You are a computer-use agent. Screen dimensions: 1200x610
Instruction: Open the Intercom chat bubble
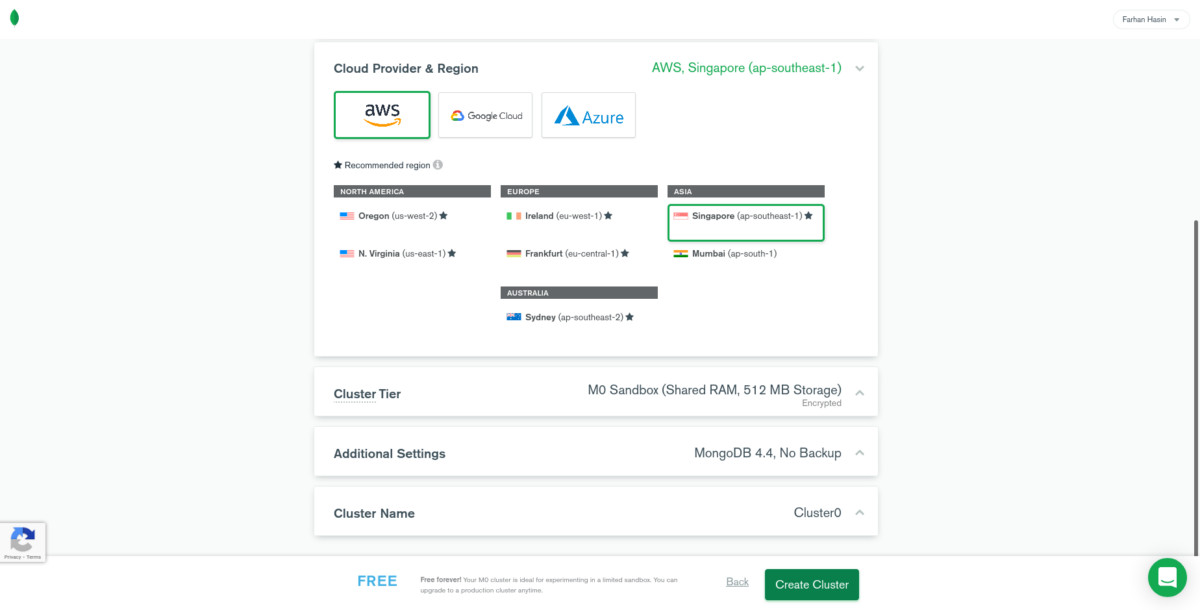(x=1167, y=577)
